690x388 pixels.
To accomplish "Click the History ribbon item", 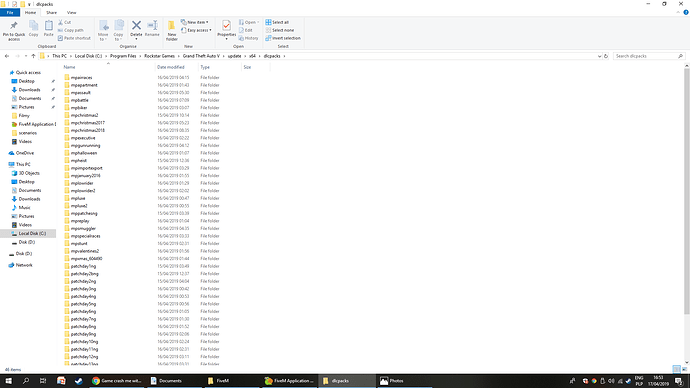I will (249, 38).
